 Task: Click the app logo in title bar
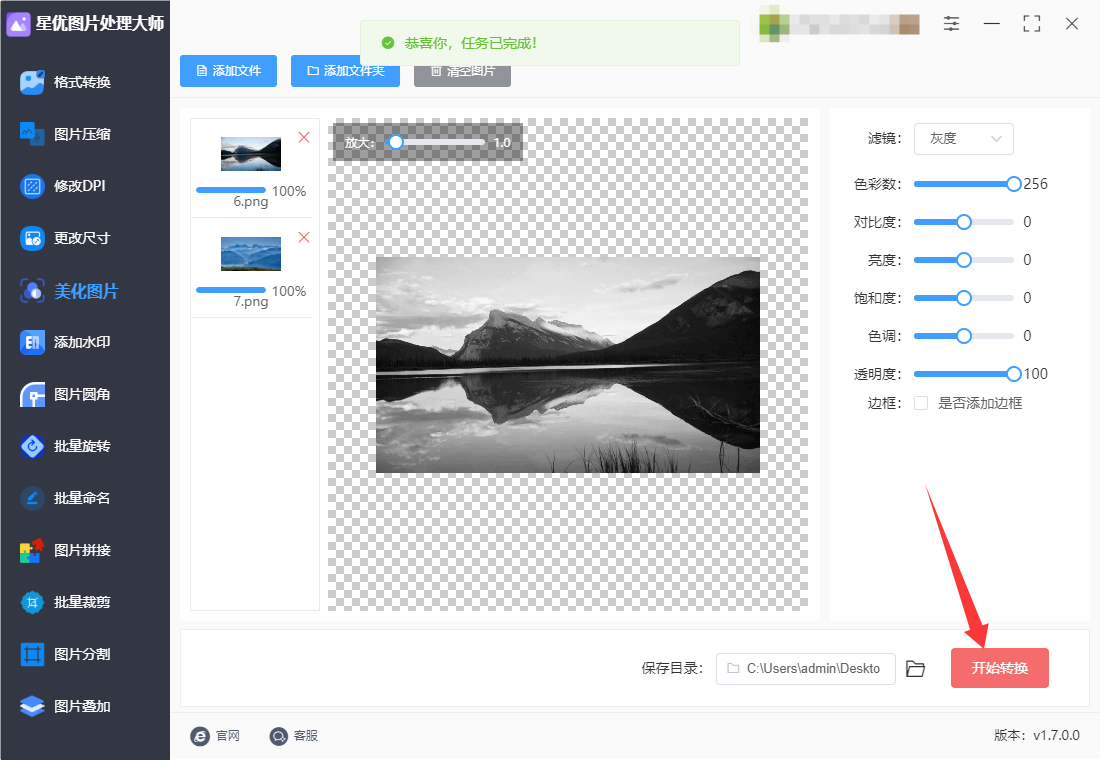[18, 23]
